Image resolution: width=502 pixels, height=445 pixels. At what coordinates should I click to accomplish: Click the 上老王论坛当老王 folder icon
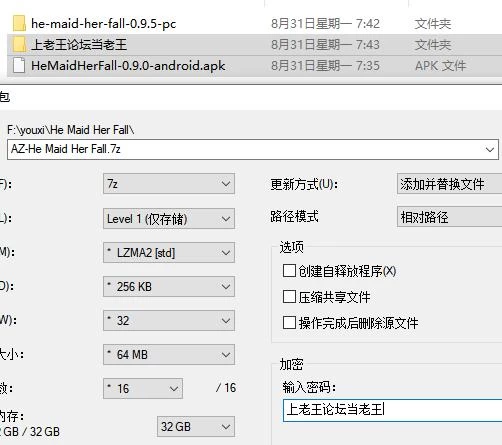point(19,45)
